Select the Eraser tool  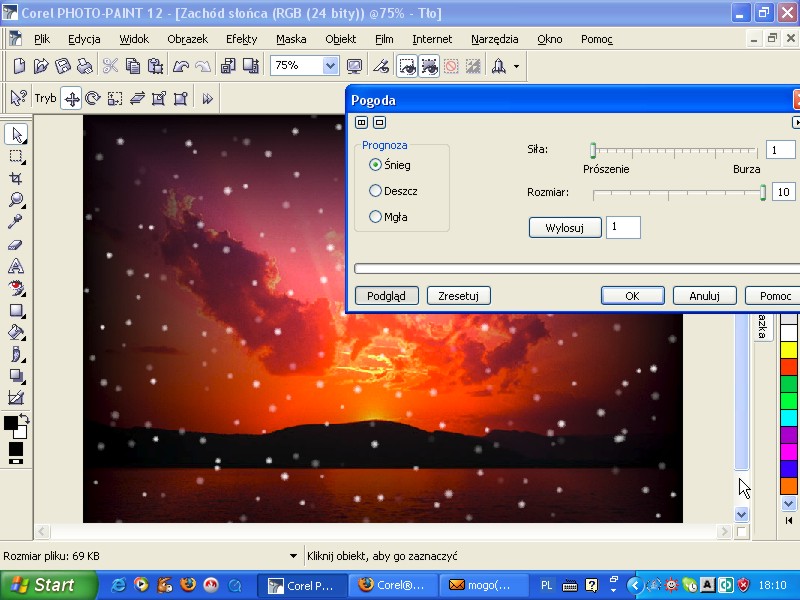tap(15, 244)
